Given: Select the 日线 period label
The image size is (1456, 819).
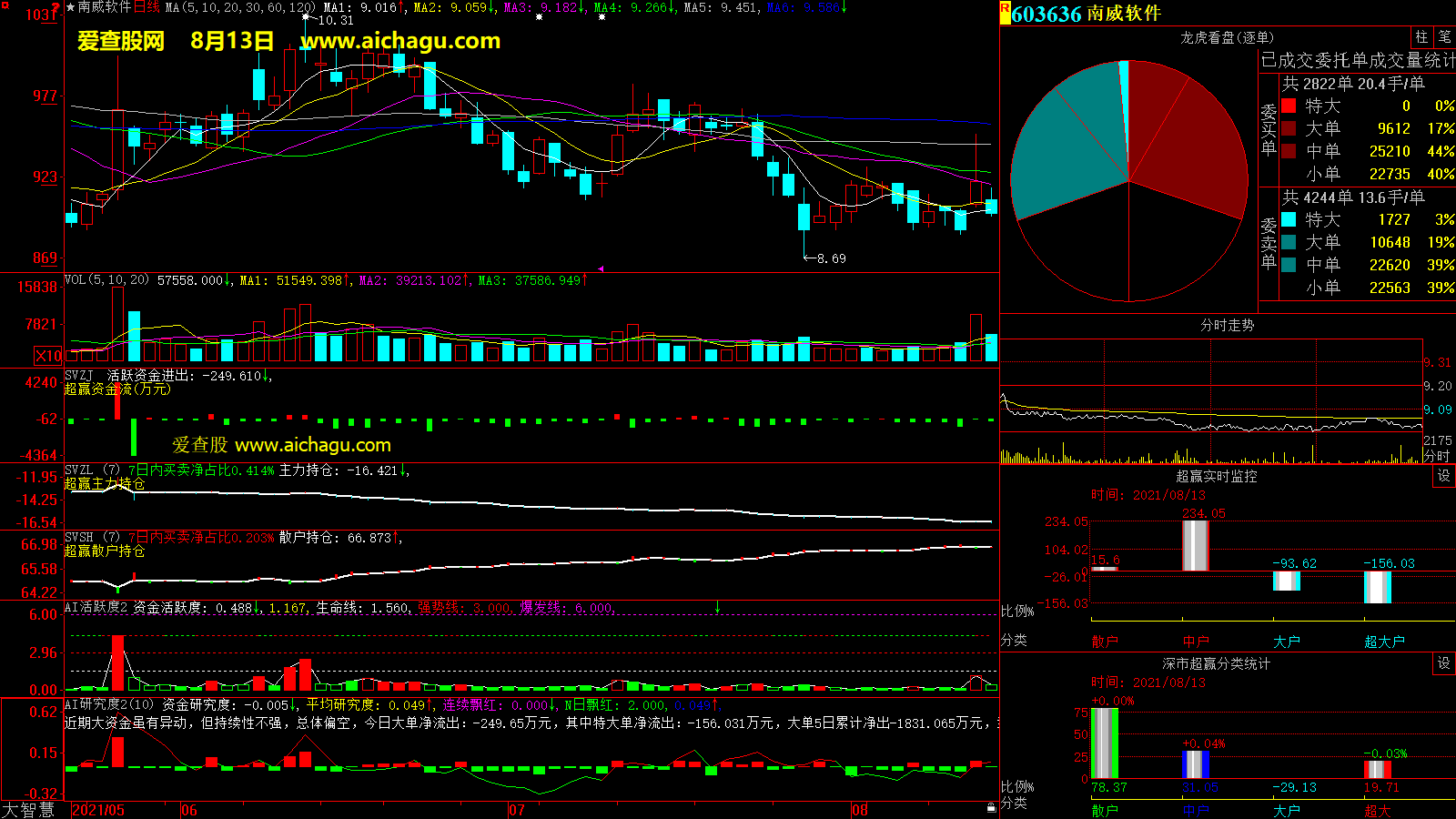Looking at the screenshot, I should pos(147,7).
